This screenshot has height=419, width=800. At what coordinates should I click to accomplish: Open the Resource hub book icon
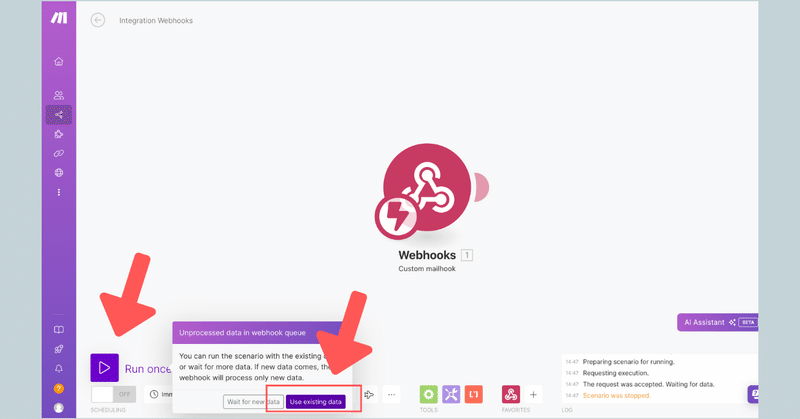pos(59,330)
